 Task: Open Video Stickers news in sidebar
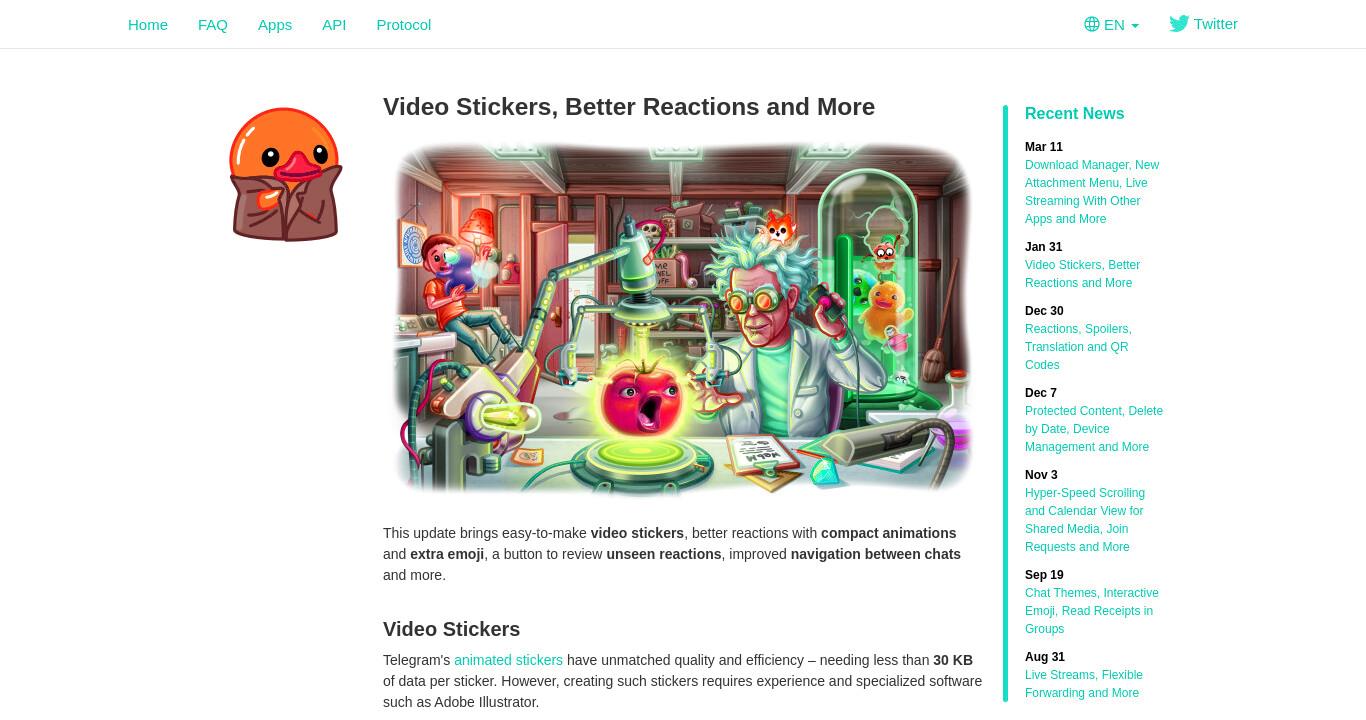coord(1082,274)
